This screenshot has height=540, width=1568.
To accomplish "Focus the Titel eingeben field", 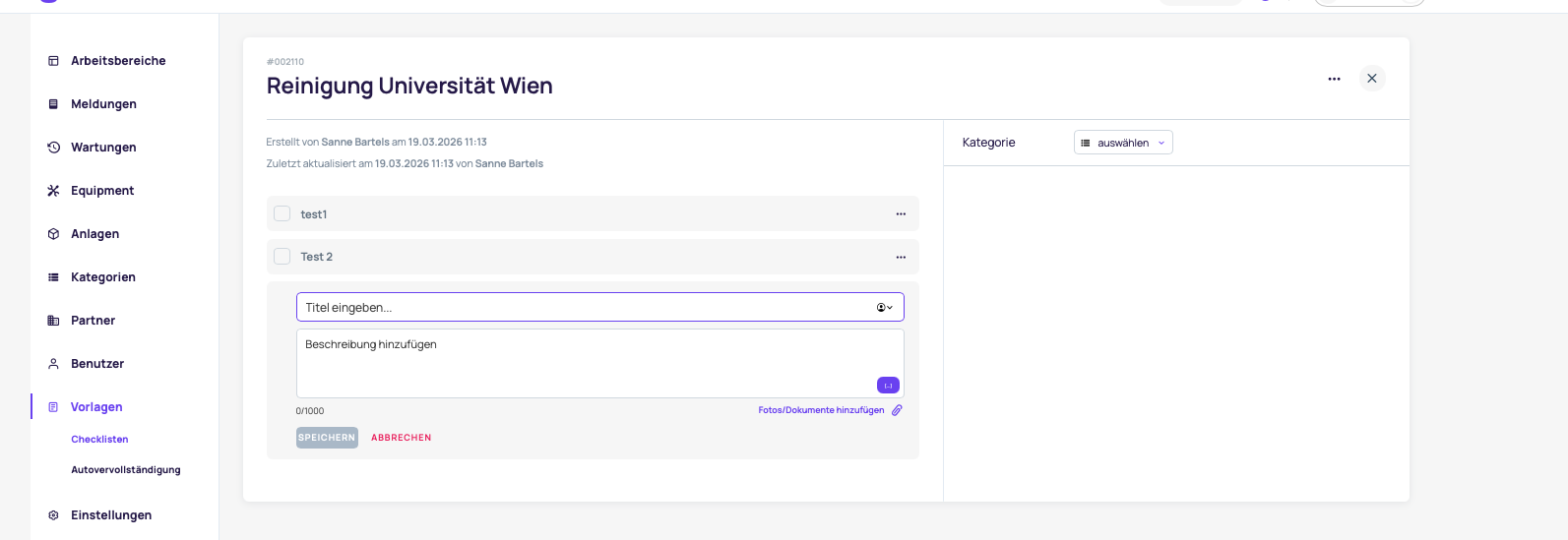I will 599,307.
